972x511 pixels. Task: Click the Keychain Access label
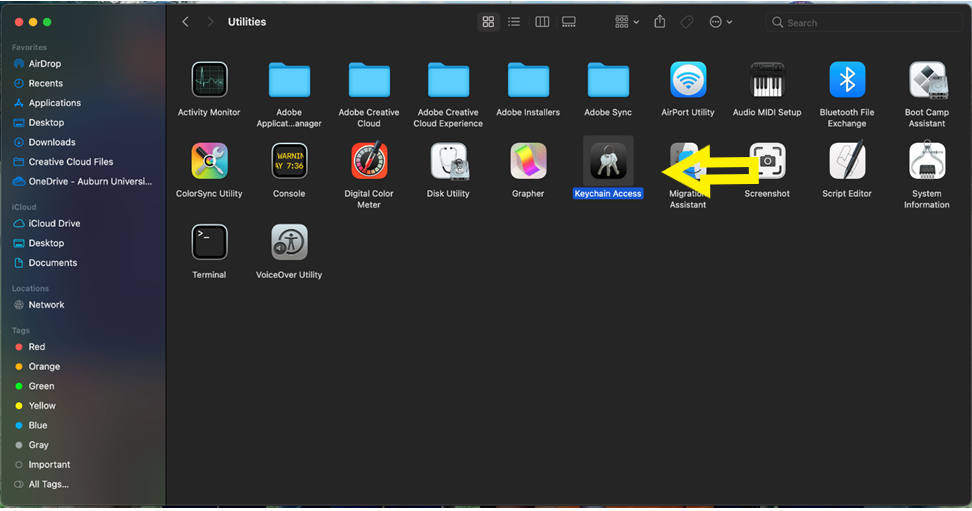pos(608,193)
